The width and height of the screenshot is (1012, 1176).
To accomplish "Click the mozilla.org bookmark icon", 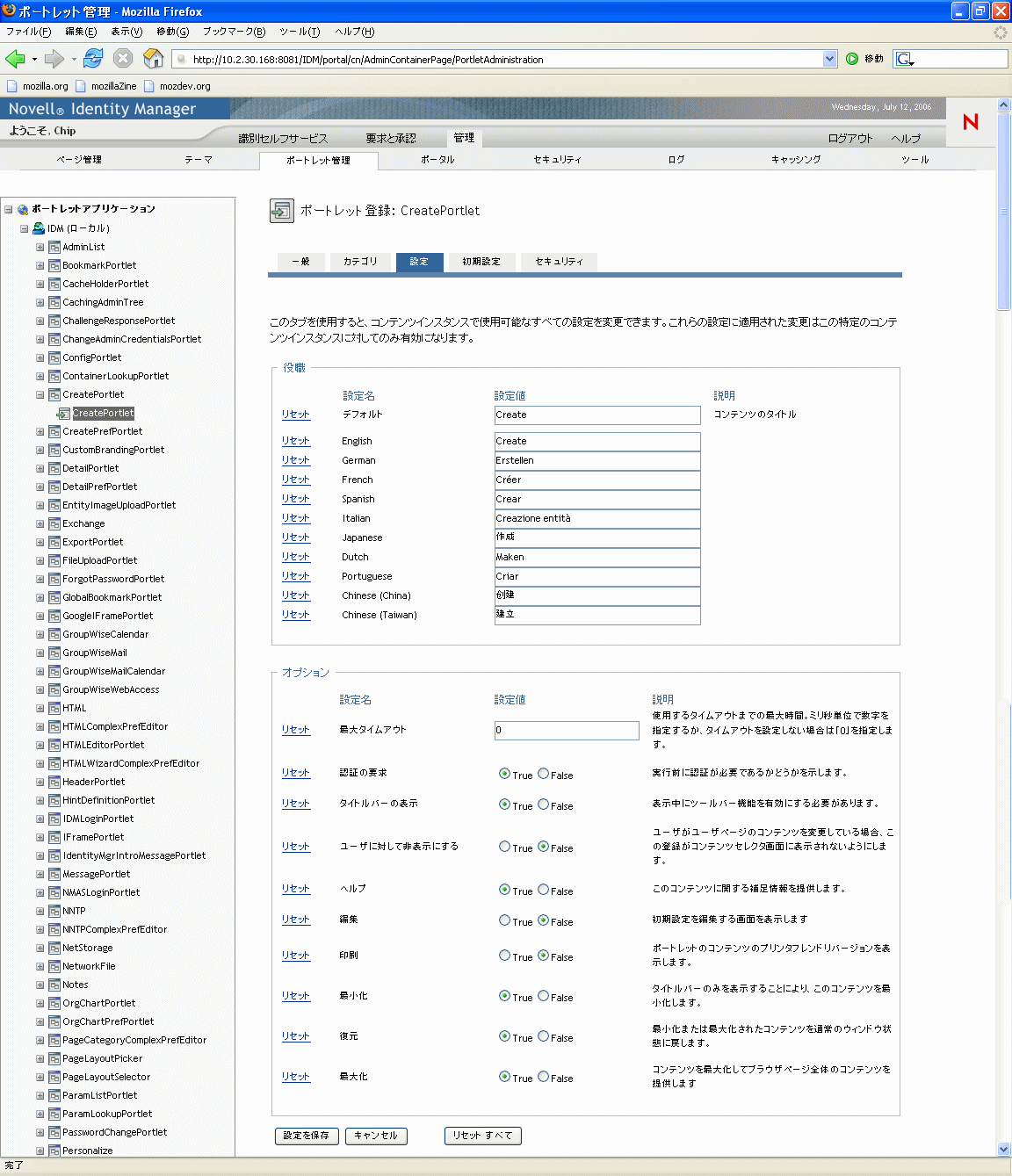I will point(12,86).
